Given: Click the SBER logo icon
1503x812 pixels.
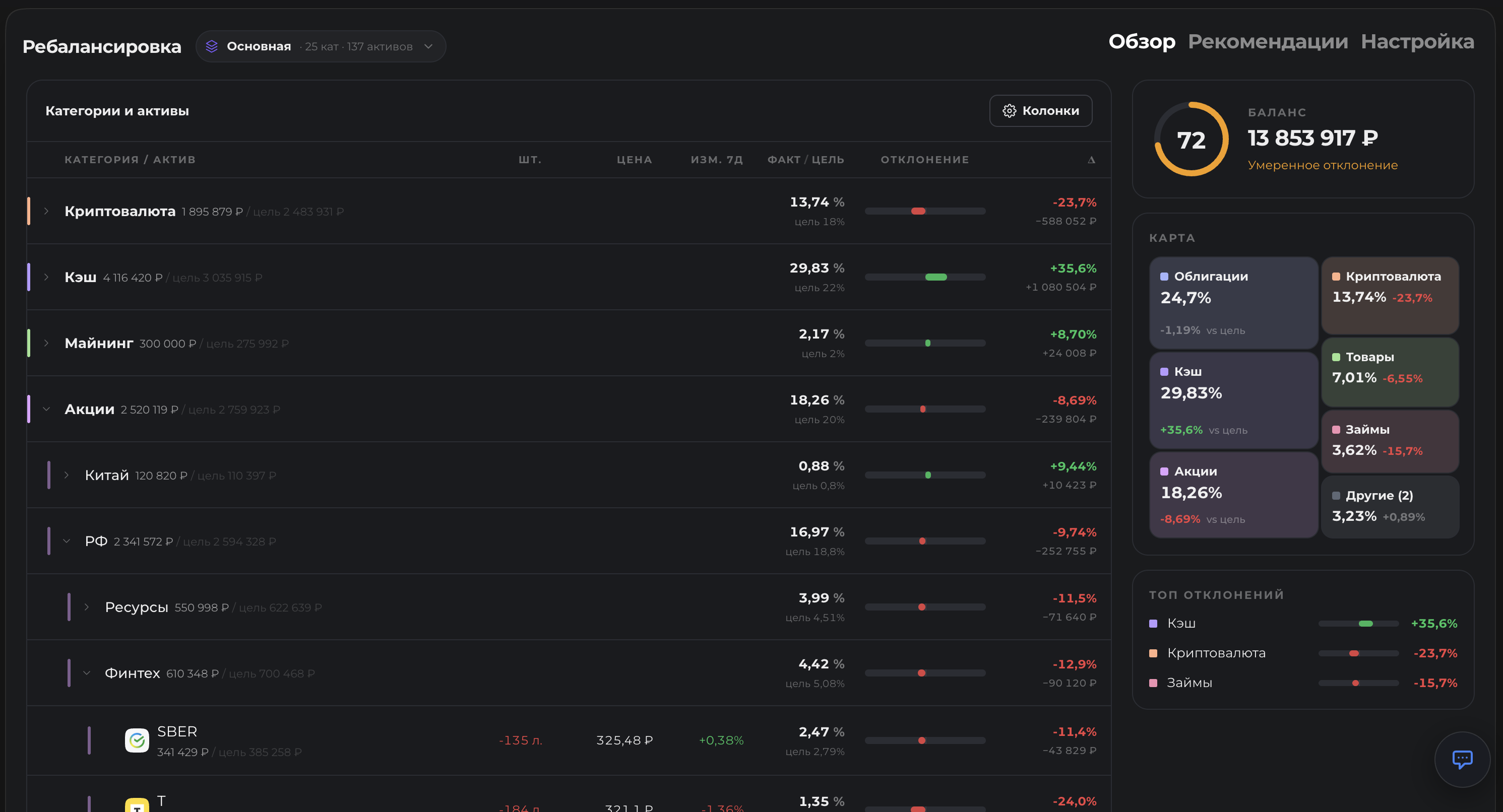Looking at the screenshot, I should point(137,740).
